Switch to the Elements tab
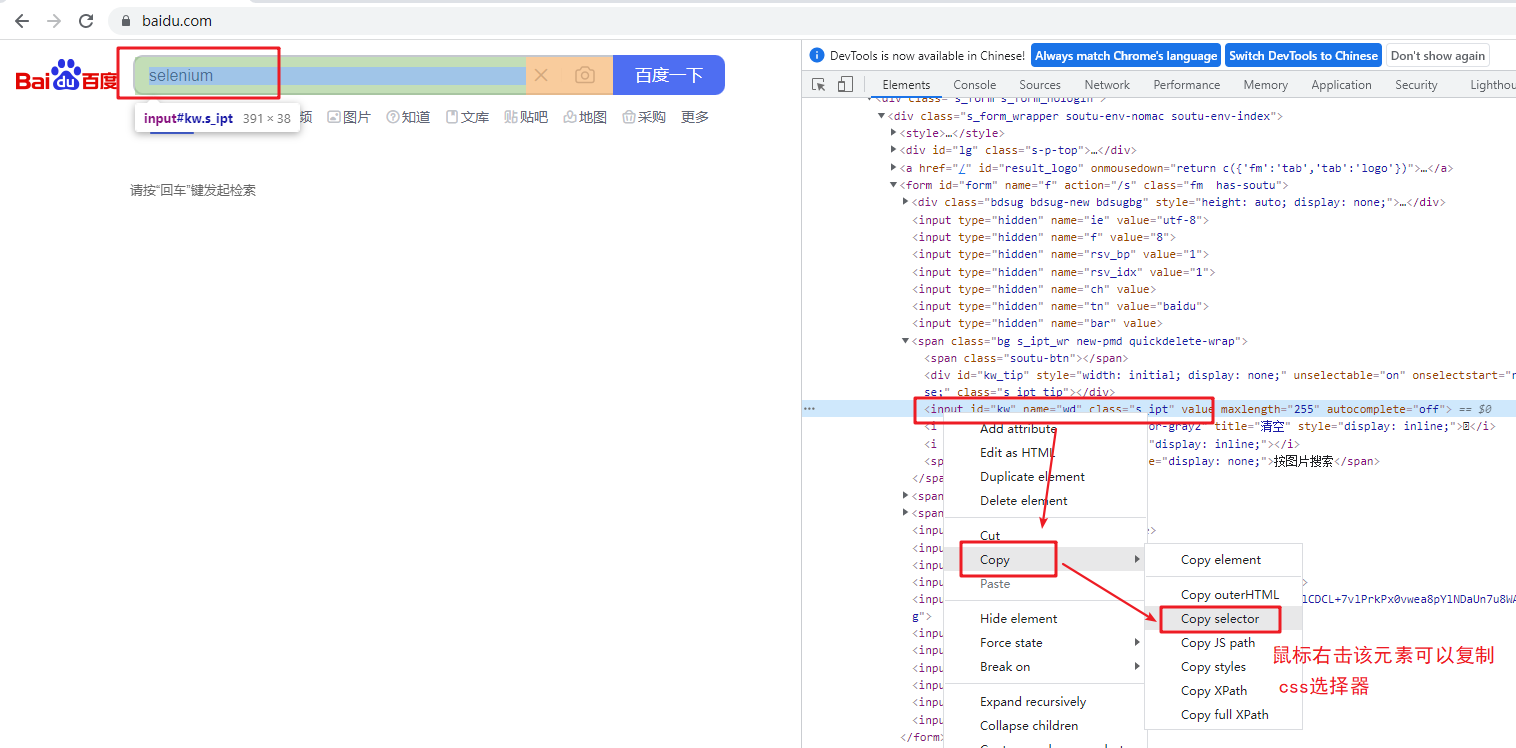Screen dimensions: 1516x748 coord(906,85)
